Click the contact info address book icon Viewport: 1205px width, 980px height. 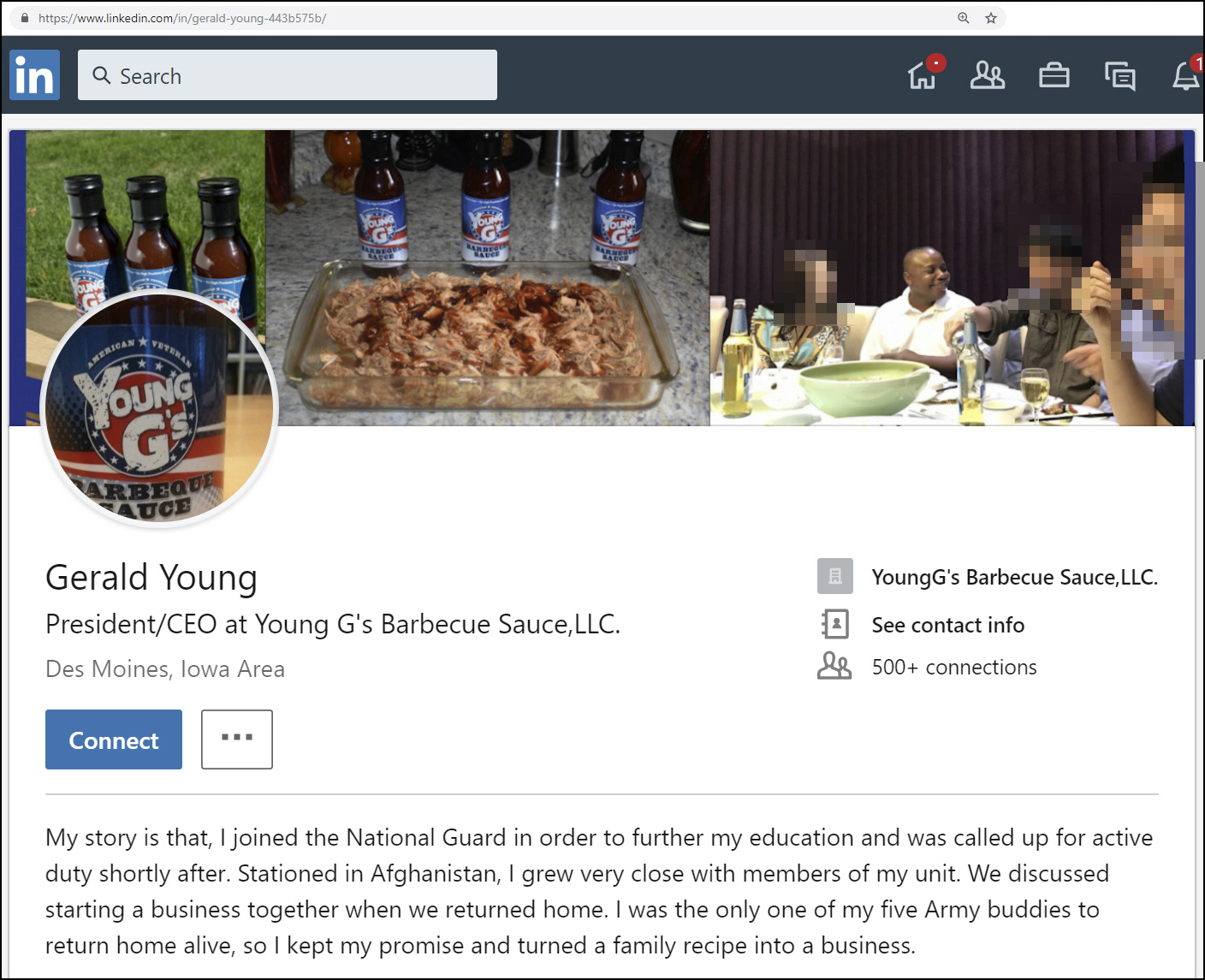(x=834, y=625)
